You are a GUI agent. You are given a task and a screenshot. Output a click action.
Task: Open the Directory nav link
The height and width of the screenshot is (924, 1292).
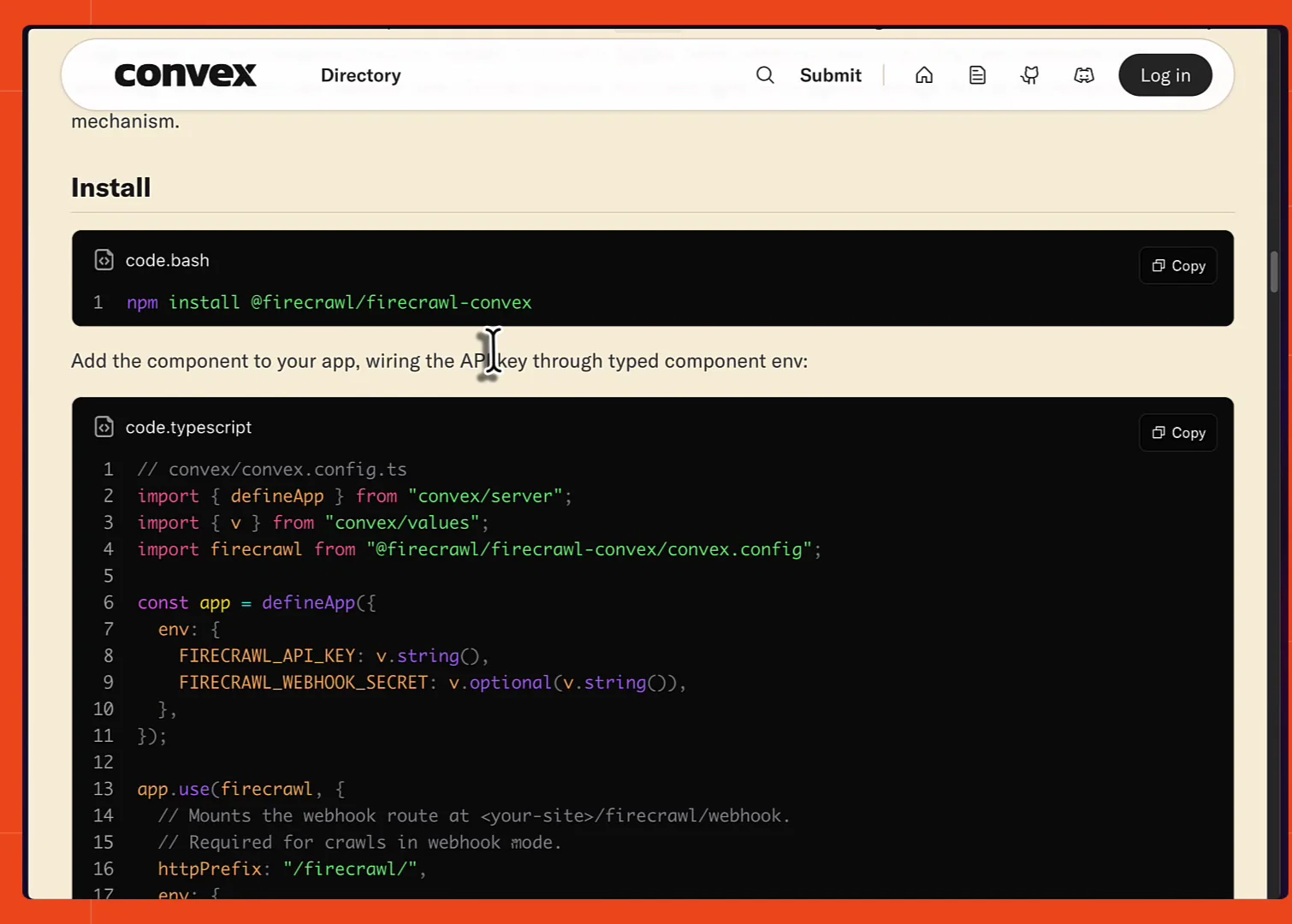click(x=360, y=75)
